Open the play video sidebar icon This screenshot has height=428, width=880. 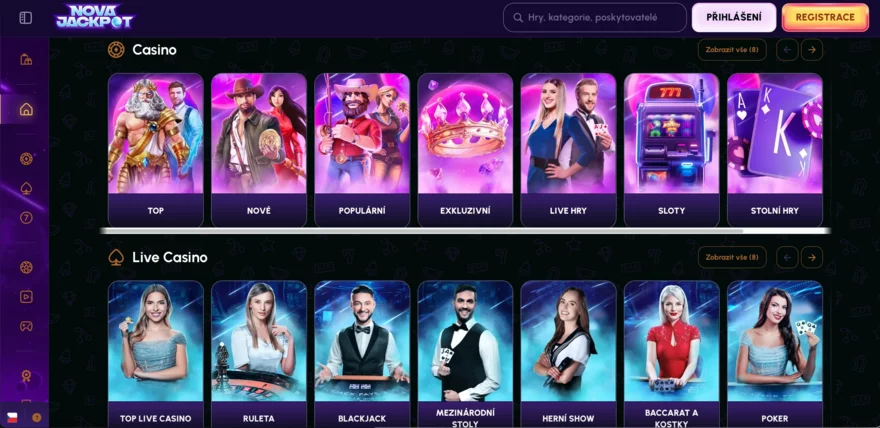(x=26, y=297)
